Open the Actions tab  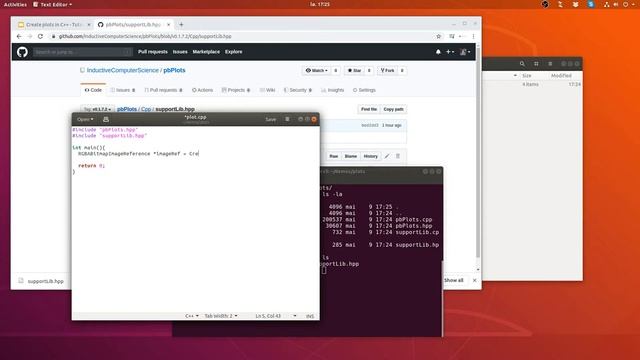point(202,90)
